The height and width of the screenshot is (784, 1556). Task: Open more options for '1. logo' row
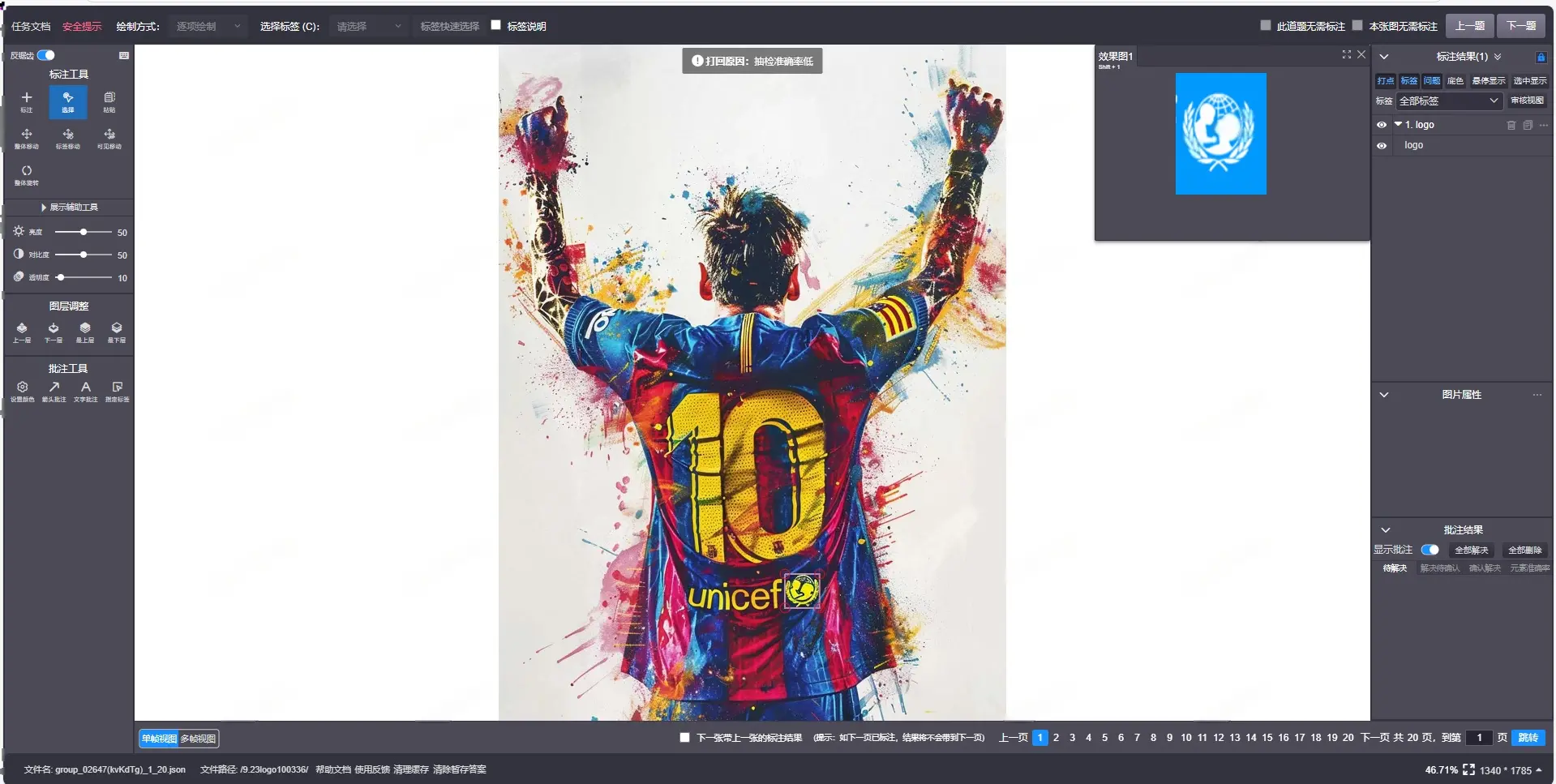(x=1544, y=125)
